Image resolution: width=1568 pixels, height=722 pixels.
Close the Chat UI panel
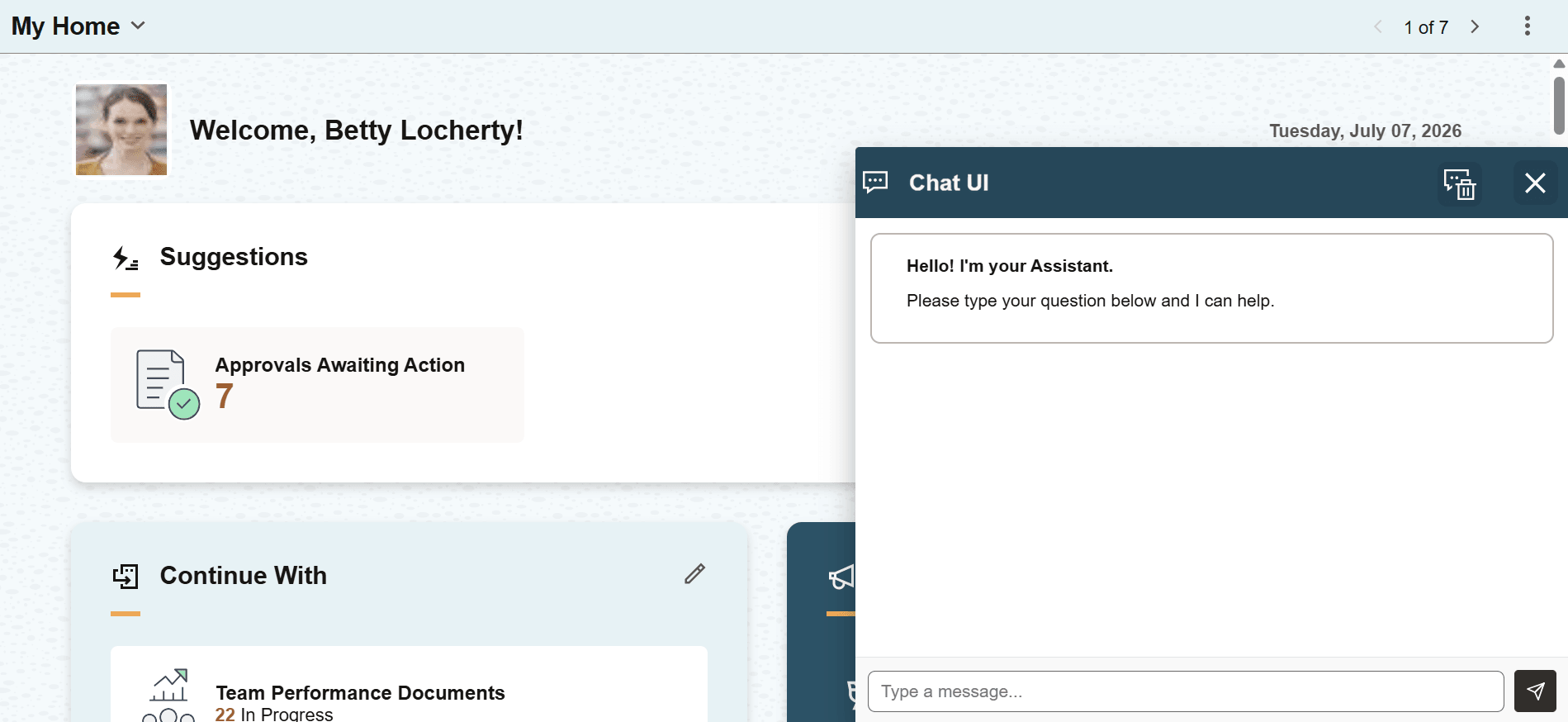coord(1535,183)
